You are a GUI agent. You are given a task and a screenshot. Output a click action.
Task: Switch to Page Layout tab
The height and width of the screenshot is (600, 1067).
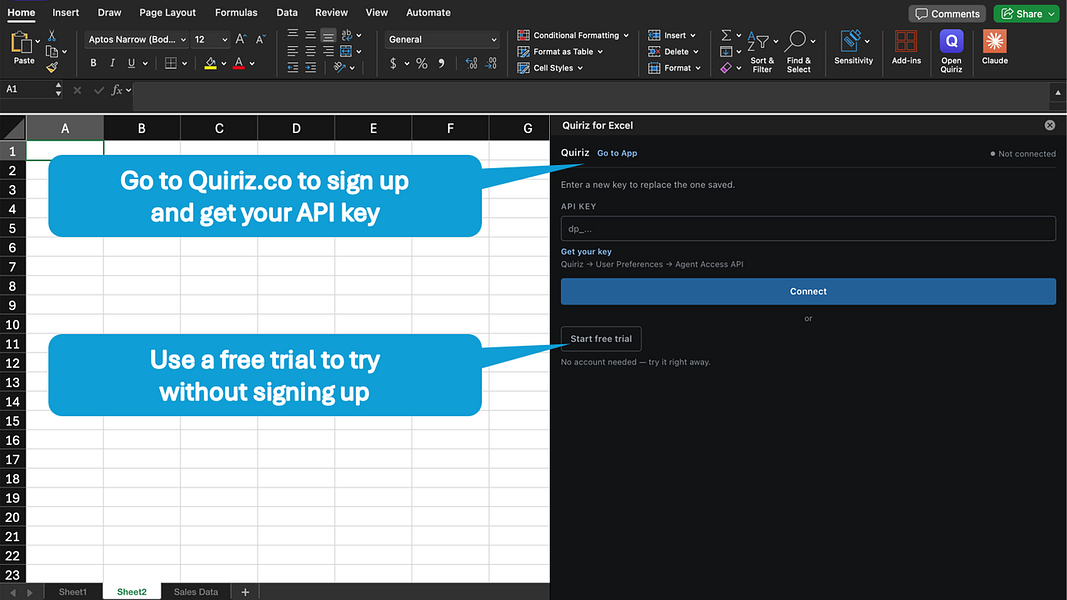point(167,12)
